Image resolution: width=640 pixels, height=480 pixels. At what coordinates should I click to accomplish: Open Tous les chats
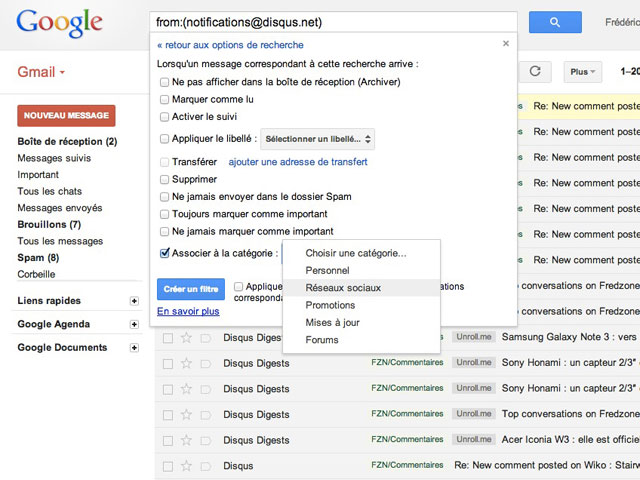point(49,191)
